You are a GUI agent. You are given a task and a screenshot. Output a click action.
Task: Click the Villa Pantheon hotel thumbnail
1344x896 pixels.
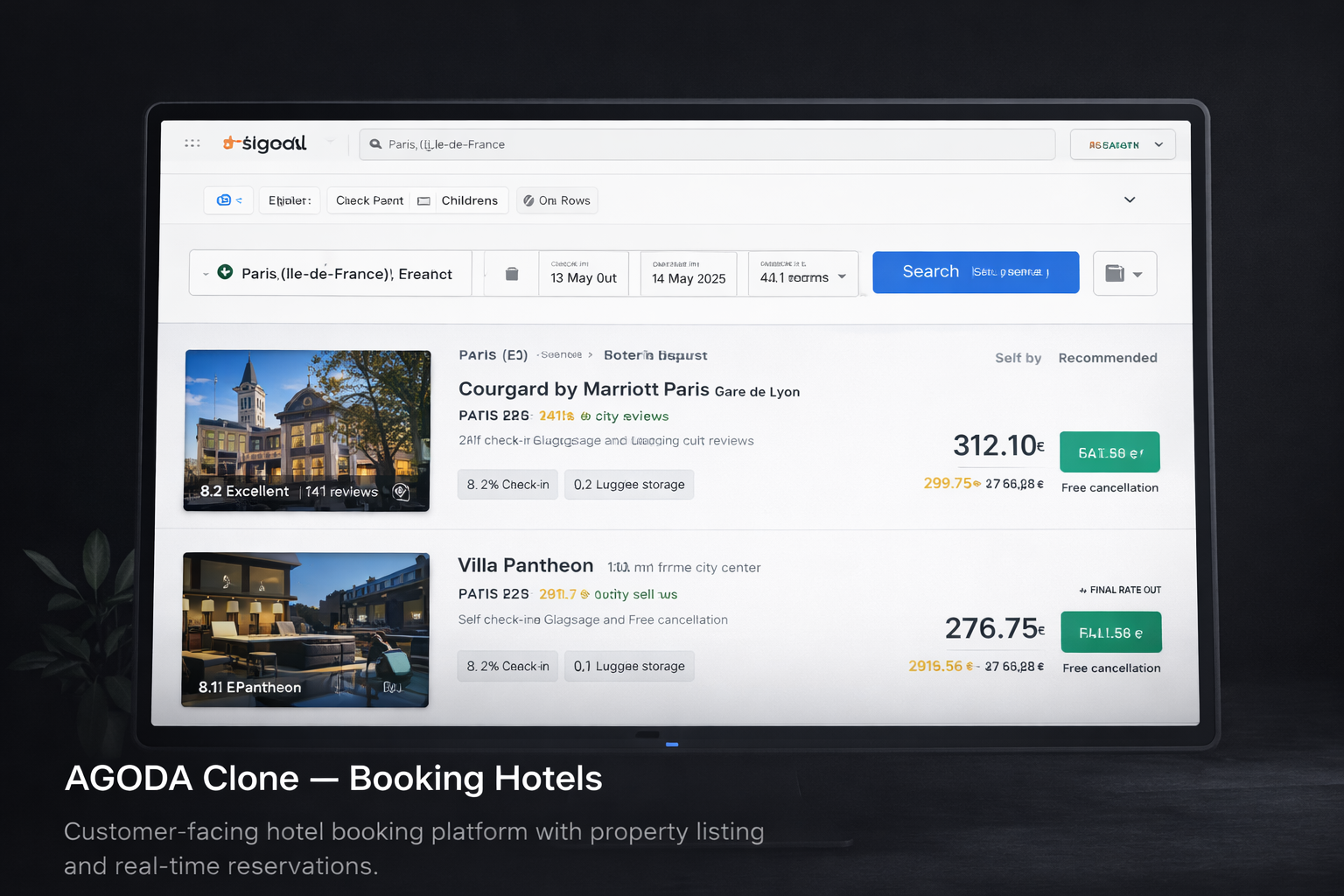tap(305, 629)
